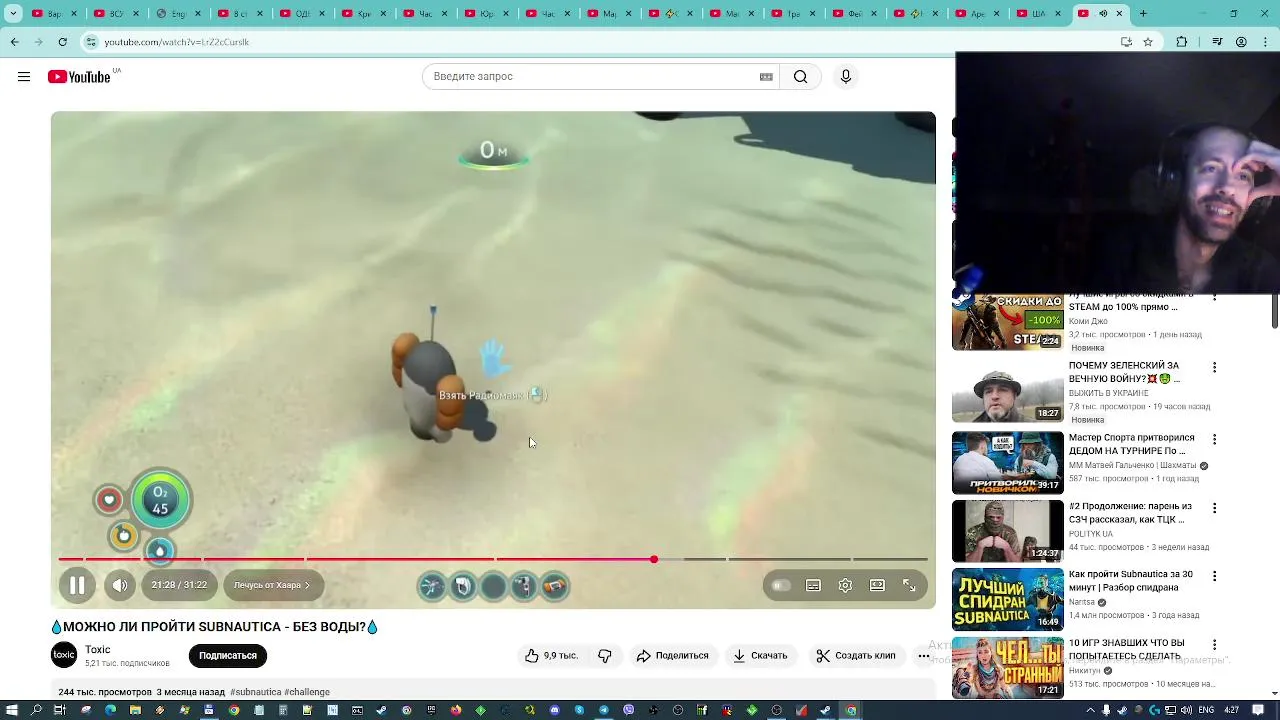Create a clip with 'Создать клип'
The height and width of the screenshot is (720, 1280).
(x=856, y=656)
